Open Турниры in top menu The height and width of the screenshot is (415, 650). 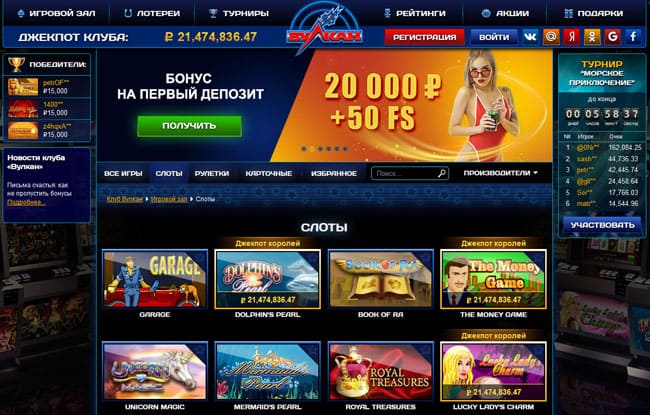239,13
